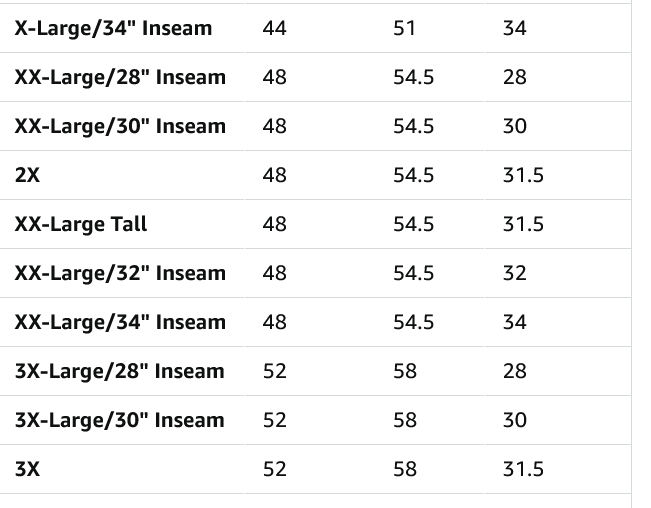651x508 pixels.
Task: Click the X-Large/34" Inseam row label
Action: [x=113, y=28]
